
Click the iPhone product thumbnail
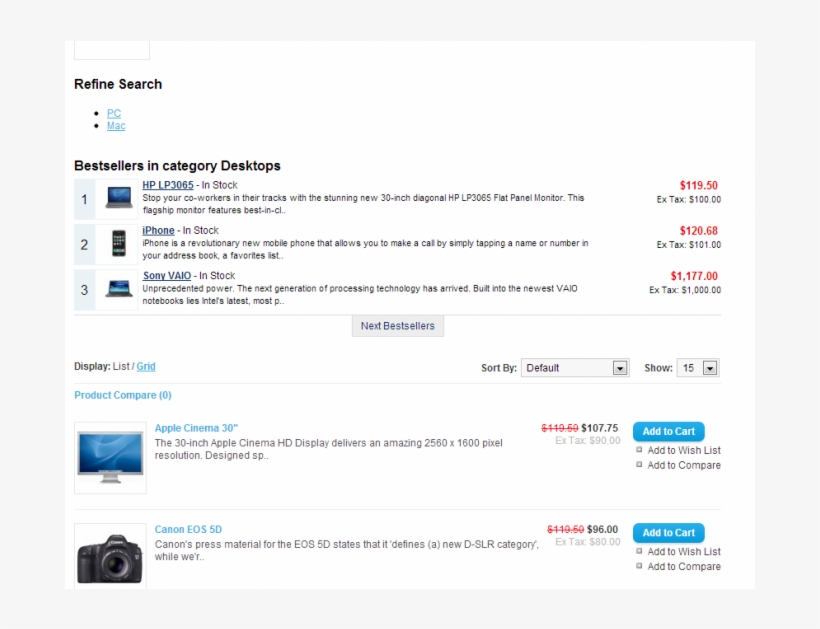click(x=119, y=244)
